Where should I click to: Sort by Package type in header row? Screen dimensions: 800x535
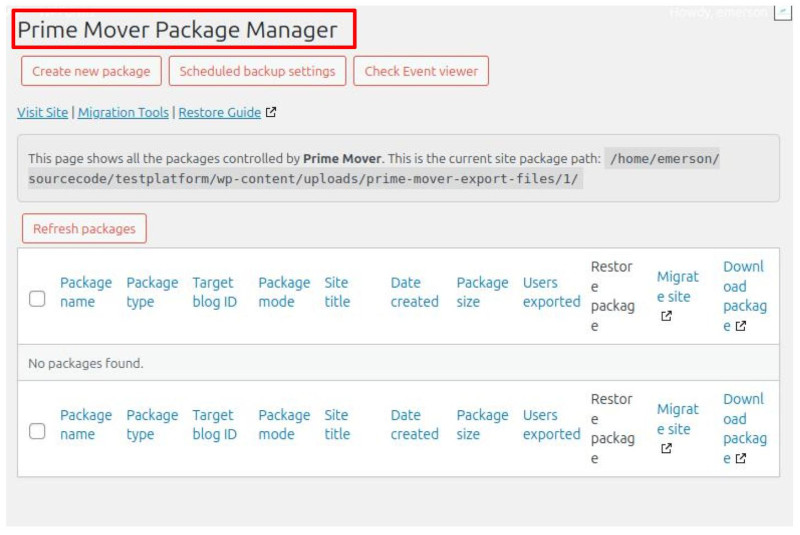[x=152, y=292]
